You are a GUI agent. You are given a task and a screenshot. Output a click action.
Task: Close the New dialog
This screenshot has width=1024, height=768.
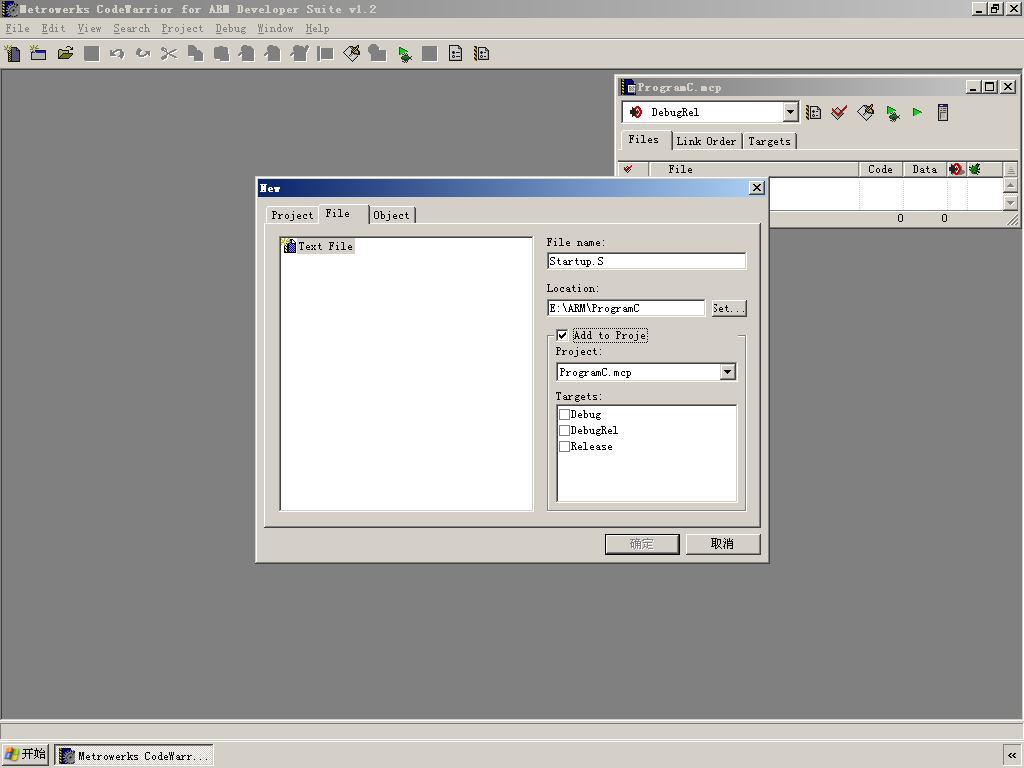coord(757,188)
